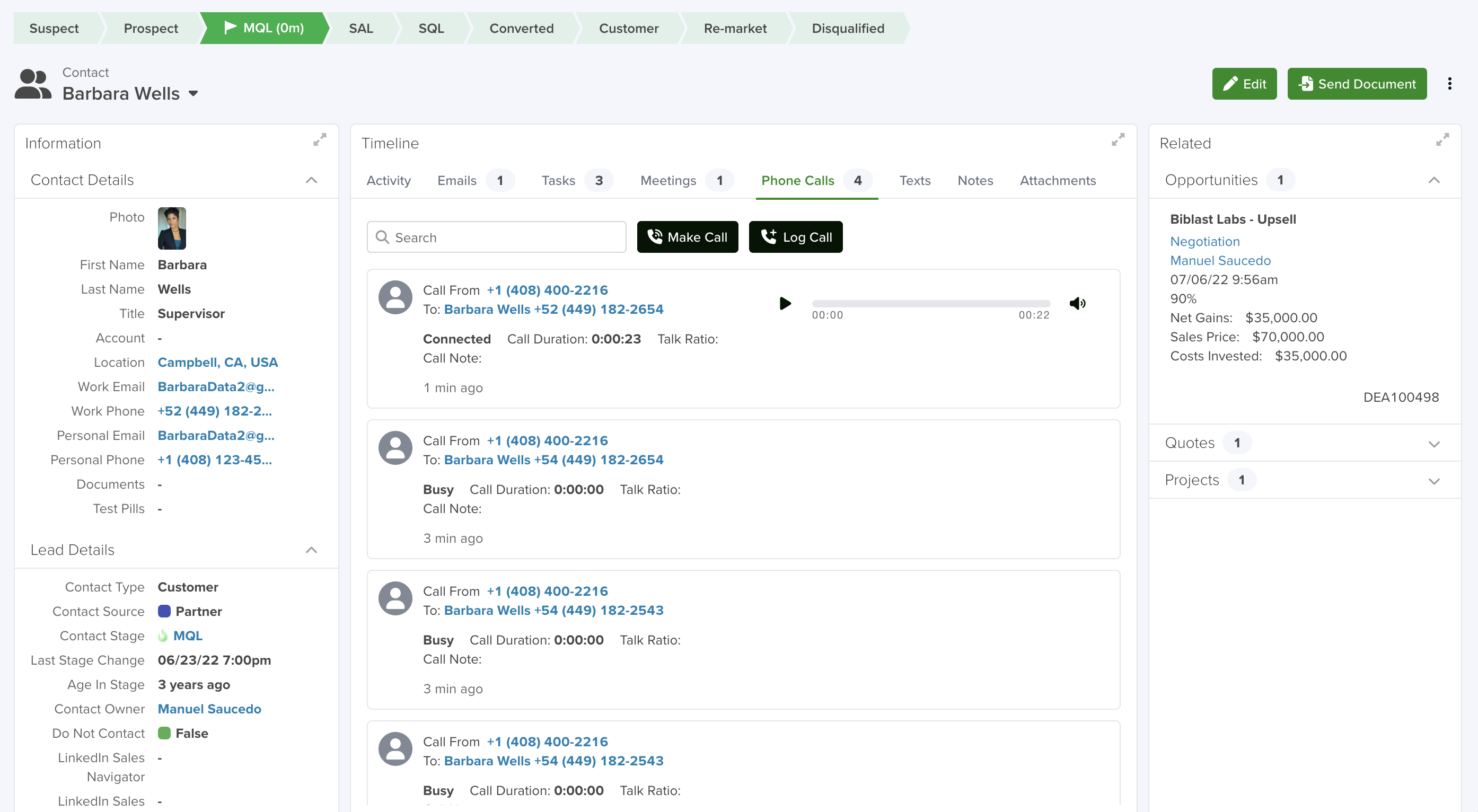The image size is (1478, 812).
Task: Expand the Information panel to full screen
Action: pos(320,140)
